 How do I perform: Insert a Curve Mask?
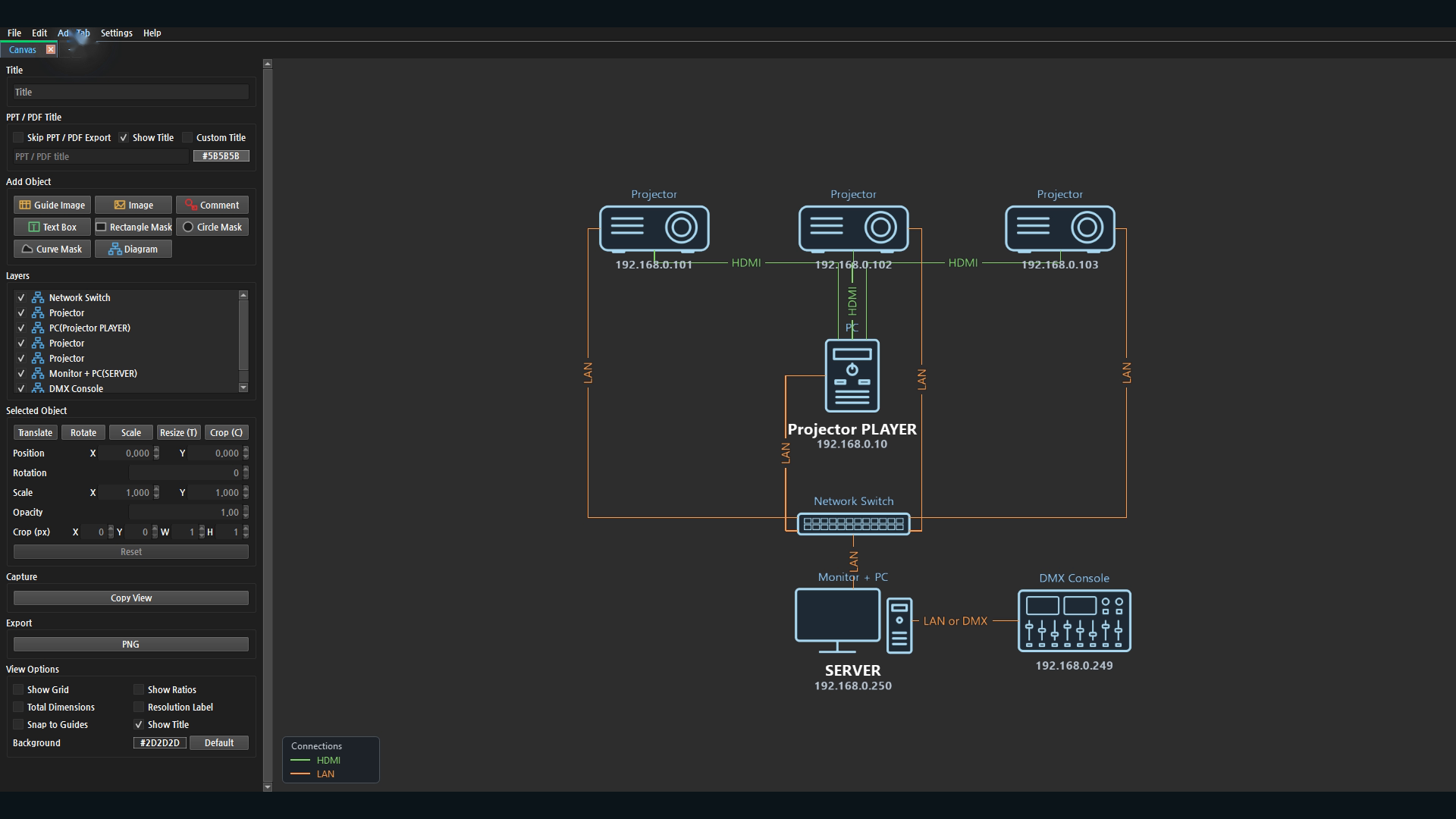[52, 249]
